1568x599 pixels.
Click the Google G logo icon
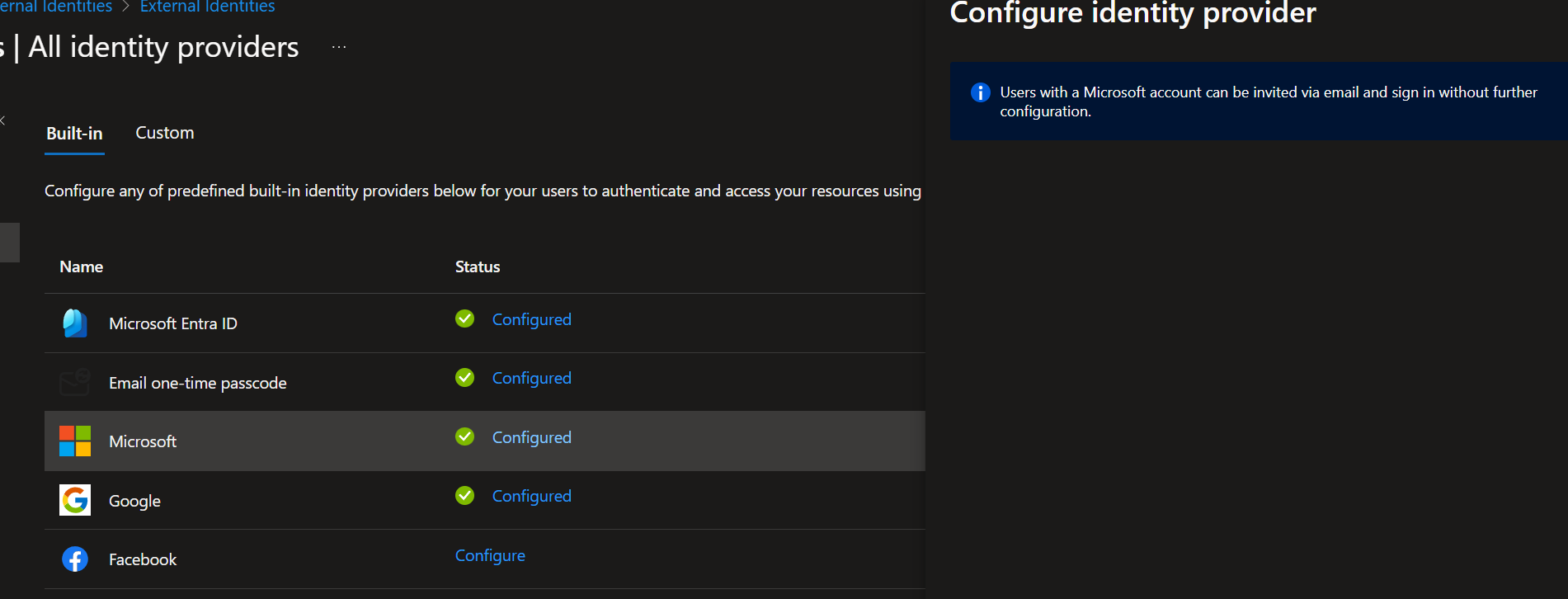75,500
